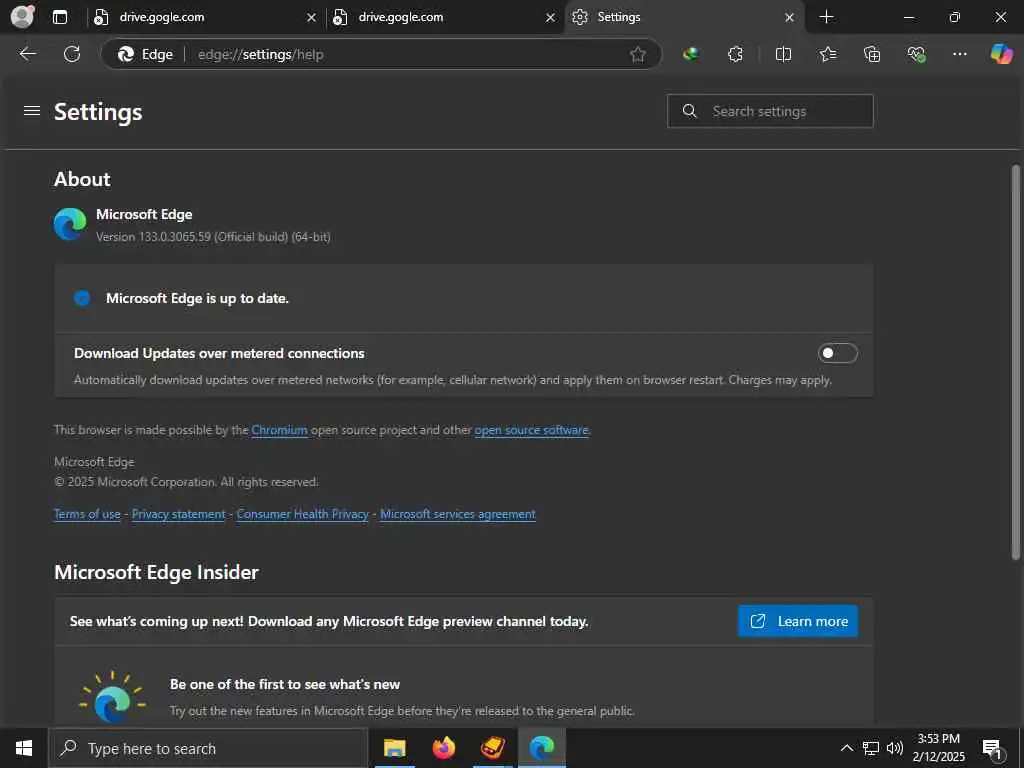Open the Terms of use link
Image resolution: width=1024 pixels, height=768 pixels.
click(x=87, y=514)
